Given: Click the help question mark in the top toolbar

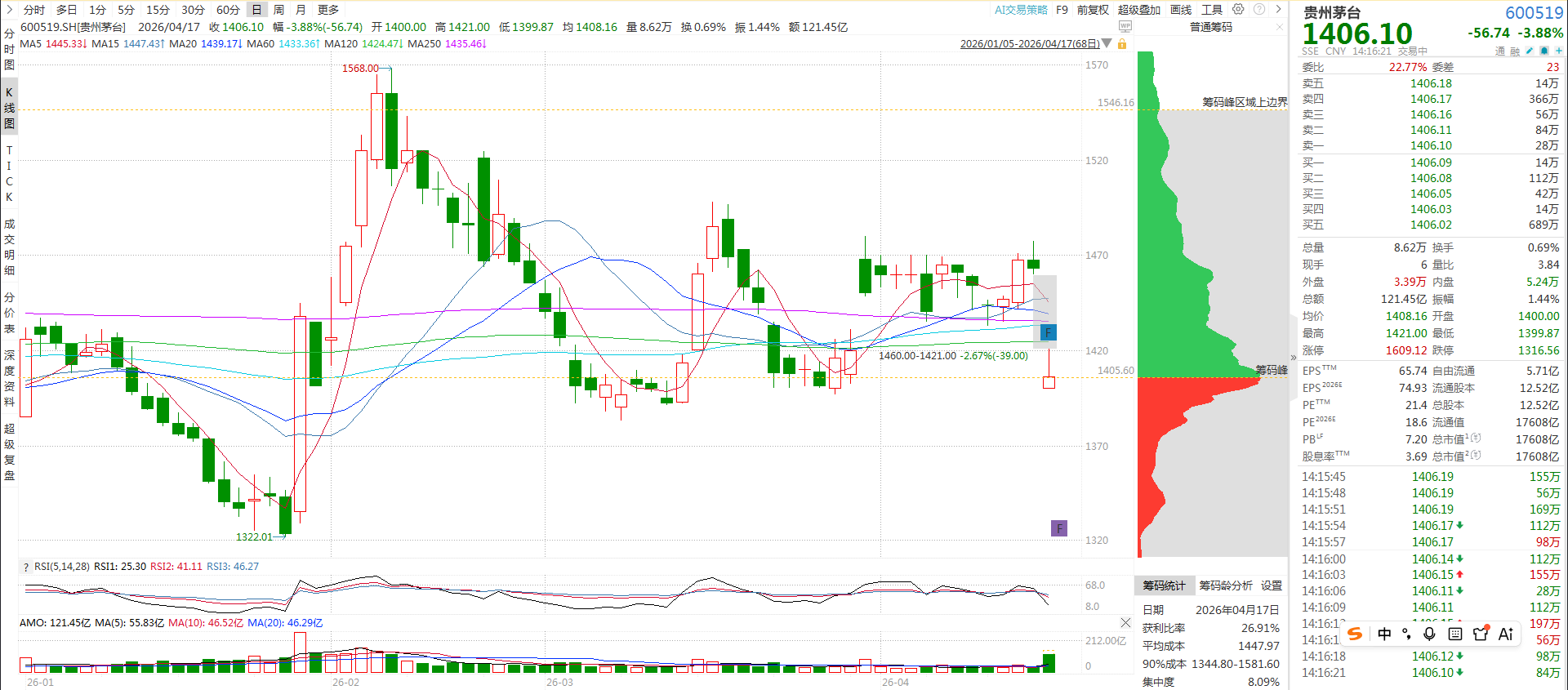Looking at the screenshot, I should 1259,10.
